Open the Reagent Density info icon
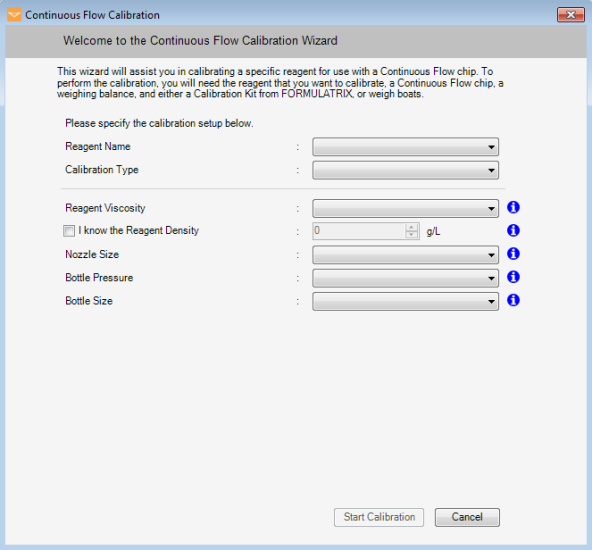The image size is (592, 550). [513, 230]
